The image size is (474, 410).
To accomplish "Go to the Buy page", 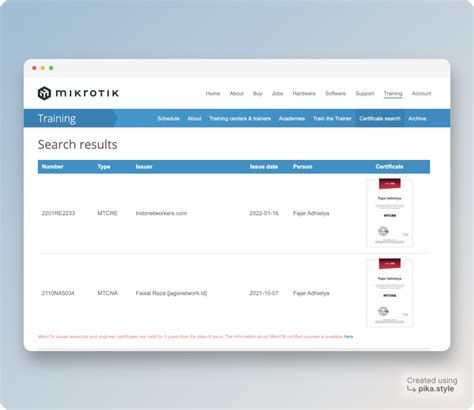I will [257, 93].
